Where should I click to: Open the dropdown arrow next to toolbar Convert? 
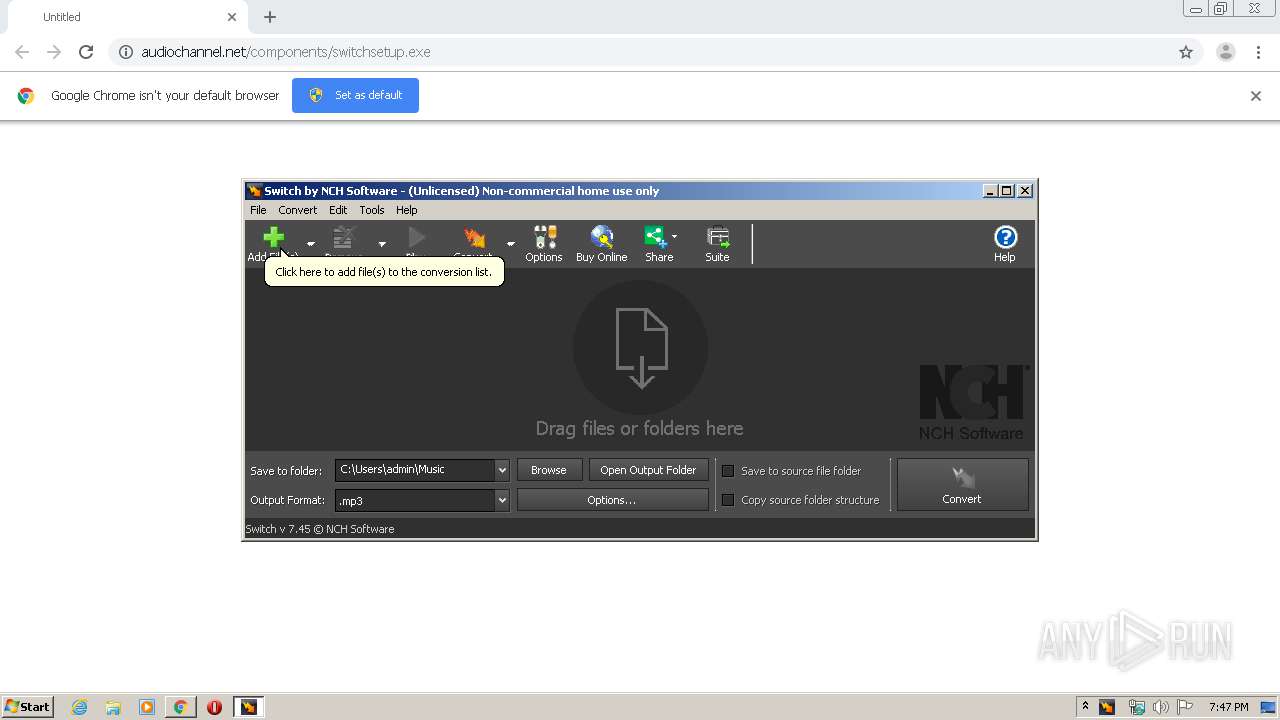[x=511, y=244]
